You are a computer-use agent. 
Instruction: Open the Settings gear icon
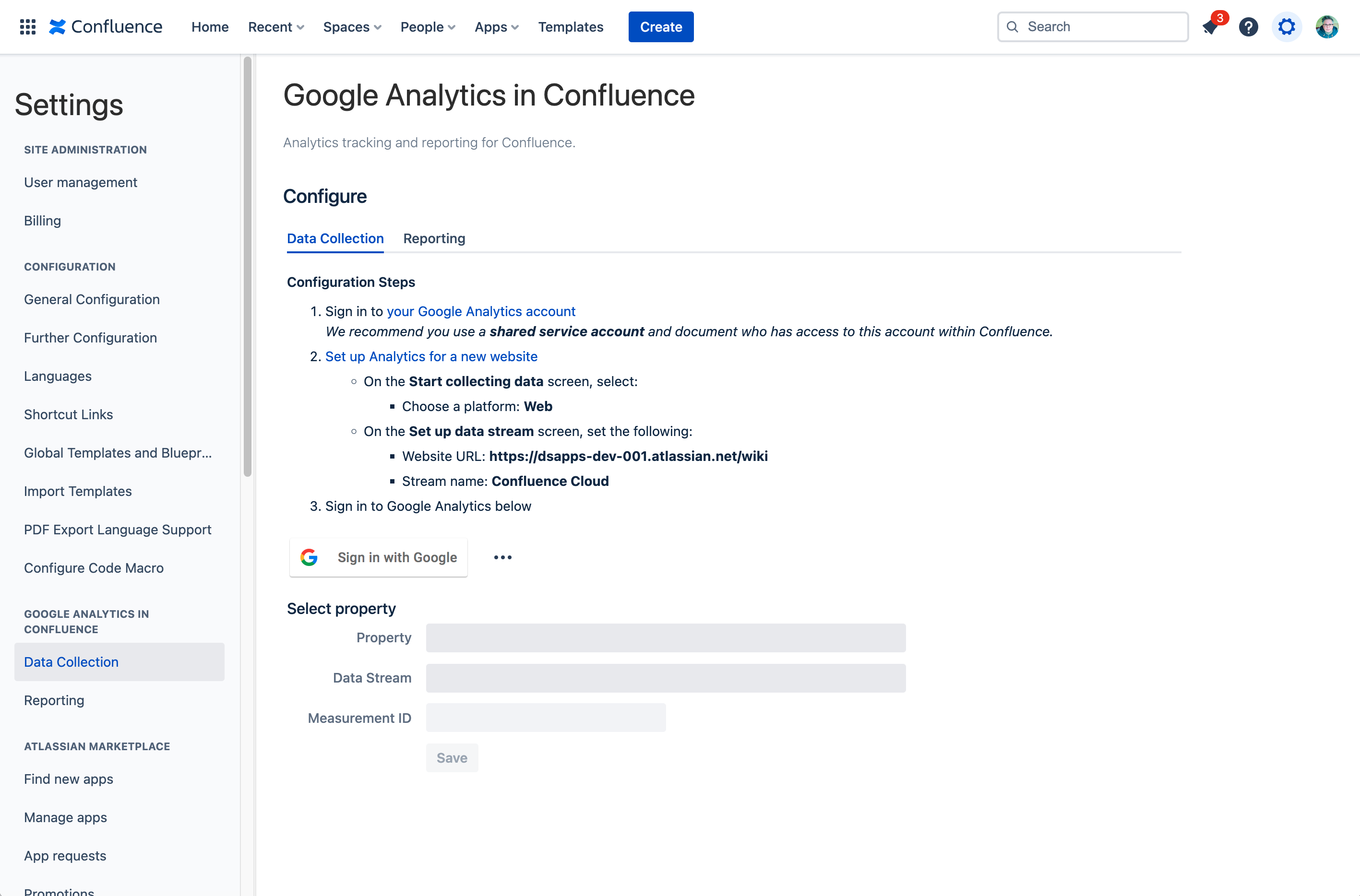pyautogui.click(x=1287, y=26)
